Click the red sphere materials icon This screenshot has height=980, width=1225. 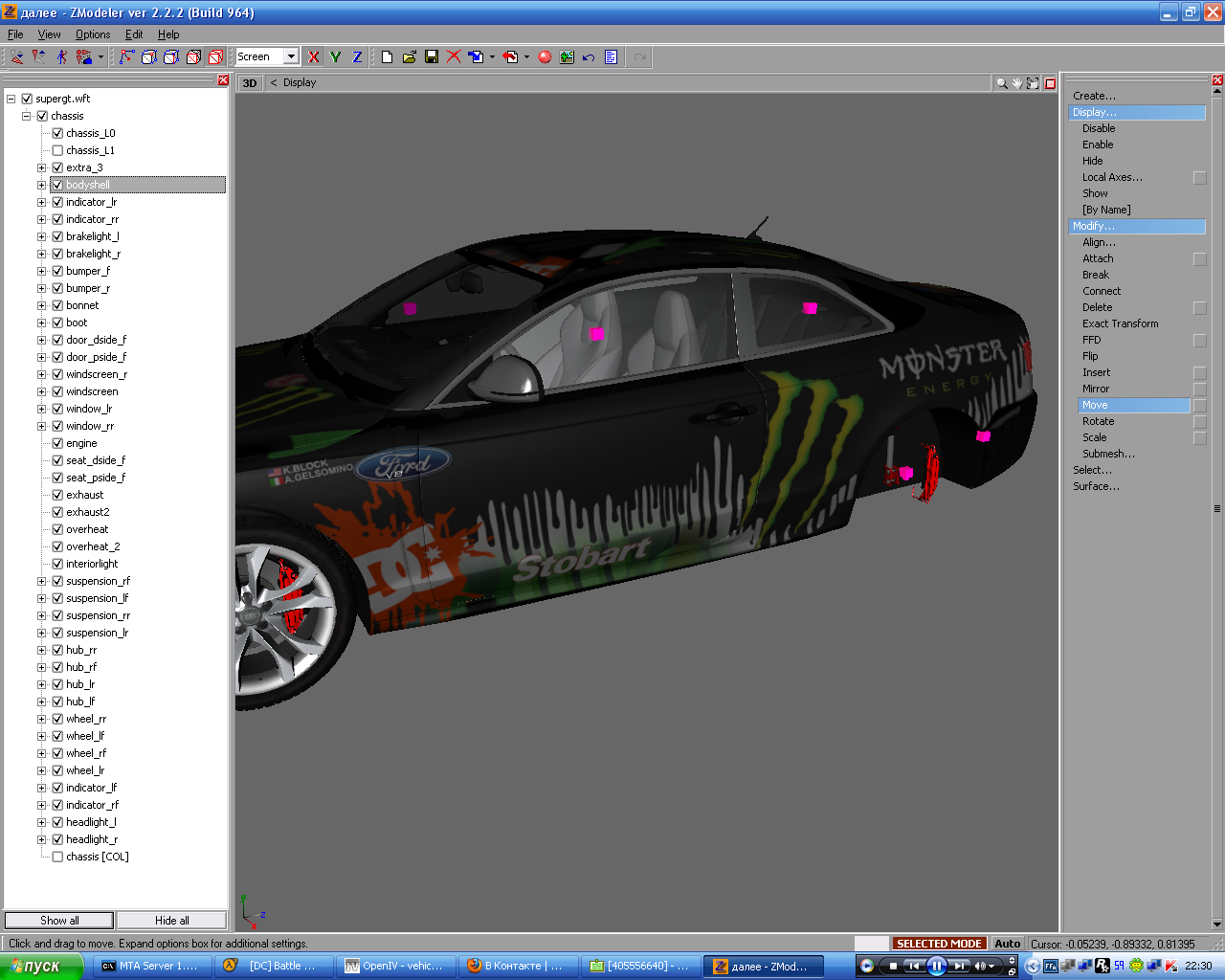(545, 57)
